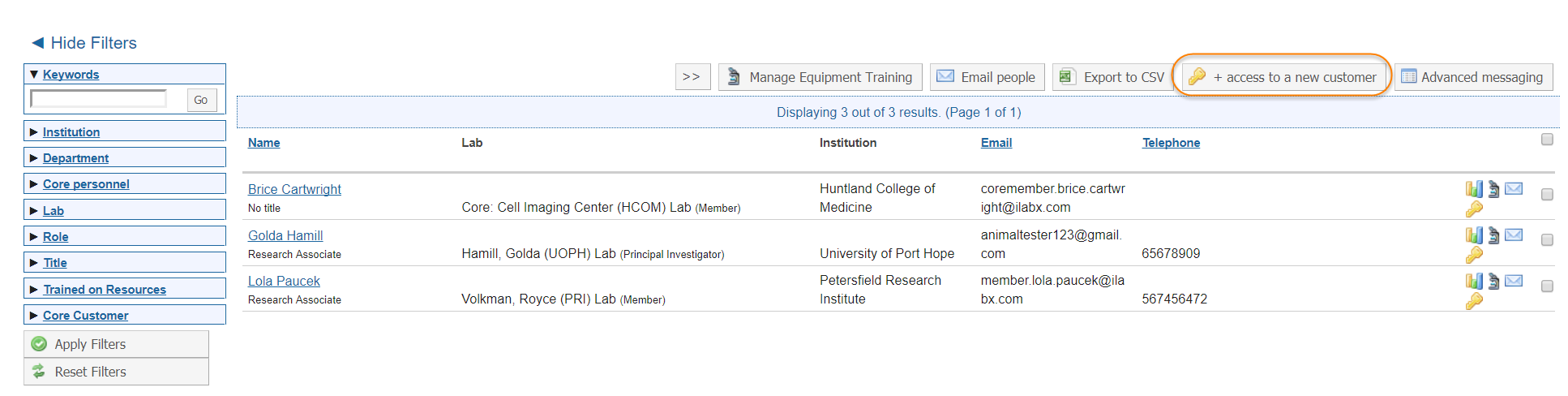Click envelope icon in Brice Cartwright row
This screenshot has height=396, width=1568.
click(x=1514, y=189)
